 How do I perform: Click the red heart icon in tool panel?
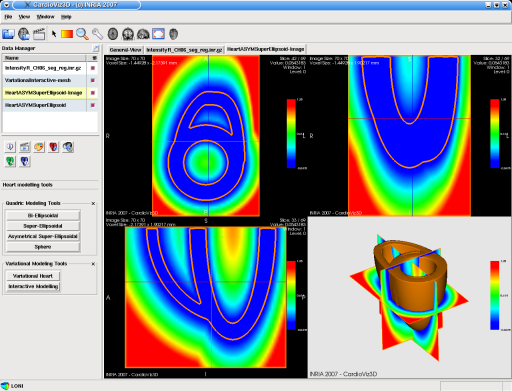[x=53, y=147]
